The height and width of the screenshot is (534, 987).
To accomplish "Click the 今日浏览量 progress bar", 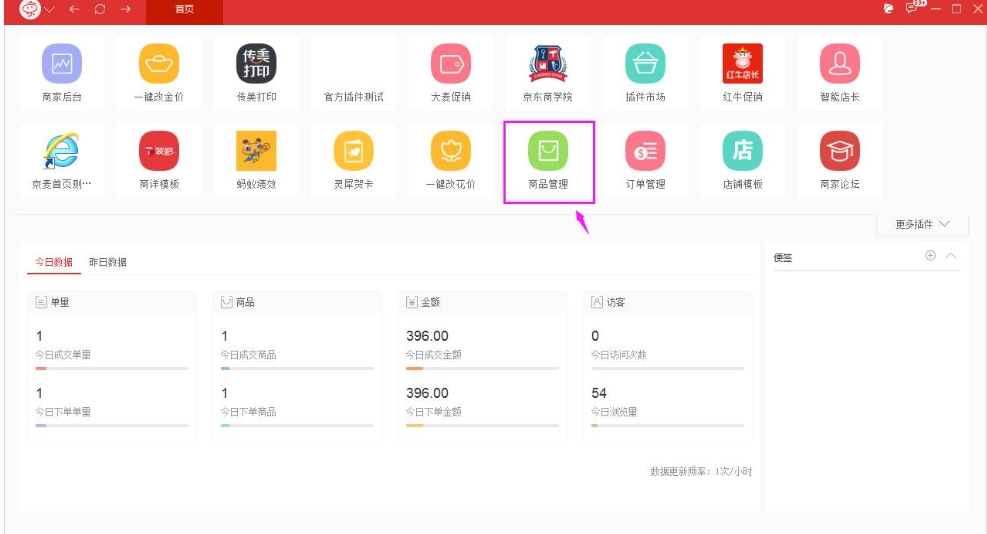I will coord(668,426).
